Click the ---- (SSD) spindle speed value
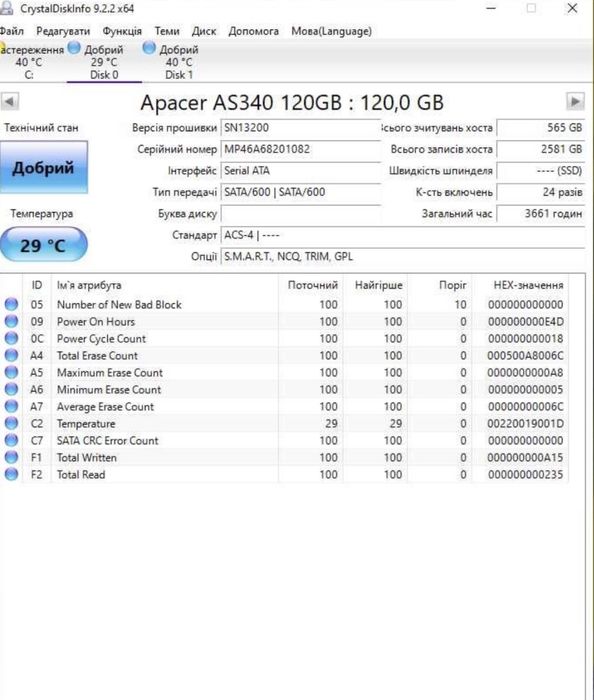 540,171
